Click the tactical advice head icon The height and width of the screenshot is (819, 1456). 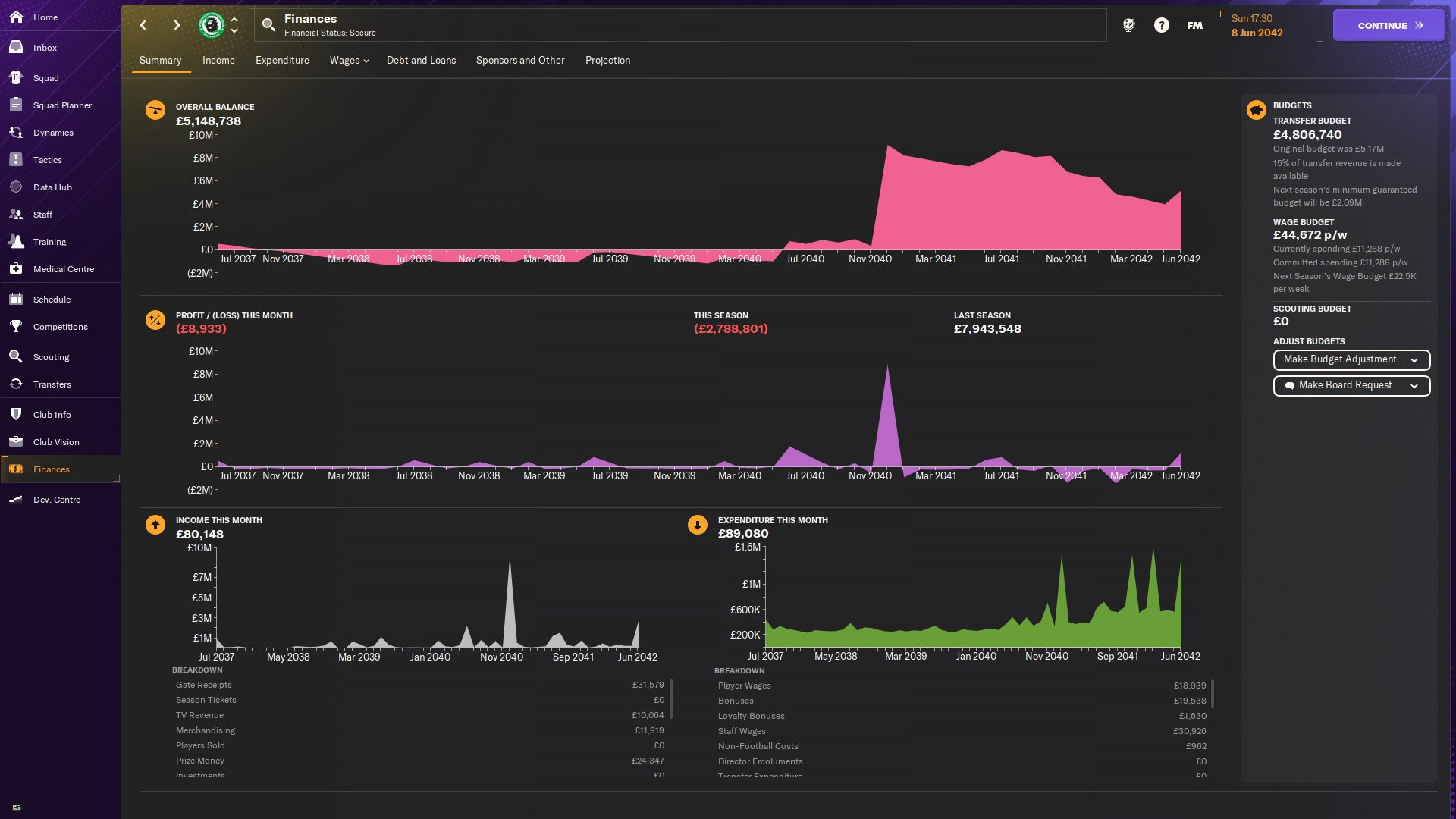1128,25
